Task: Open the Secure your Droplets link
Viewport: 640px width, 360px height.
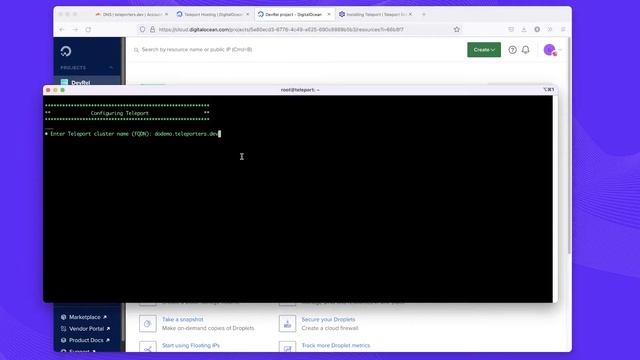Action: point(328,319)
